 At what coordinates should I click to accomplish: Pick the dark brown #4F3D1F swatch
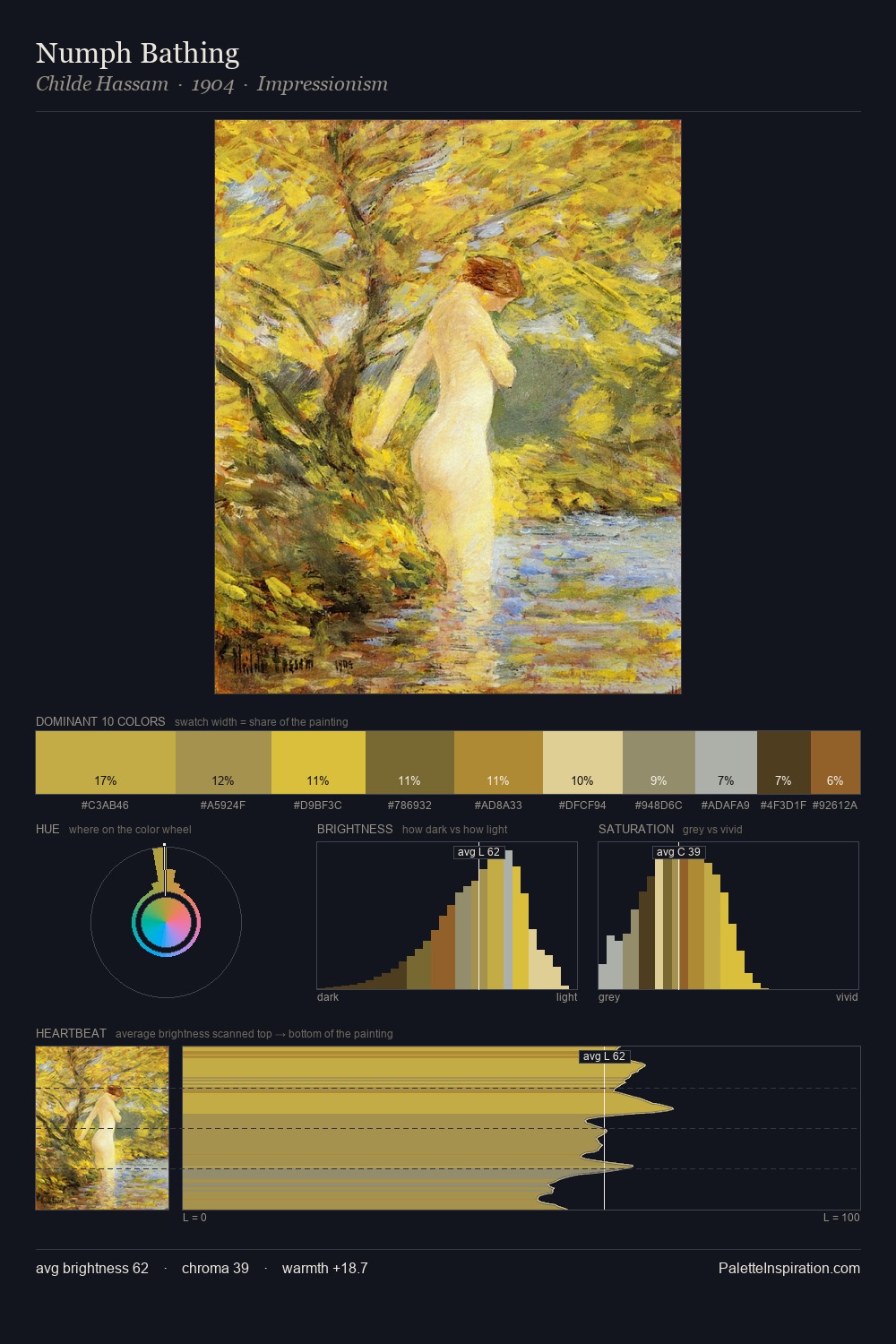784,762
